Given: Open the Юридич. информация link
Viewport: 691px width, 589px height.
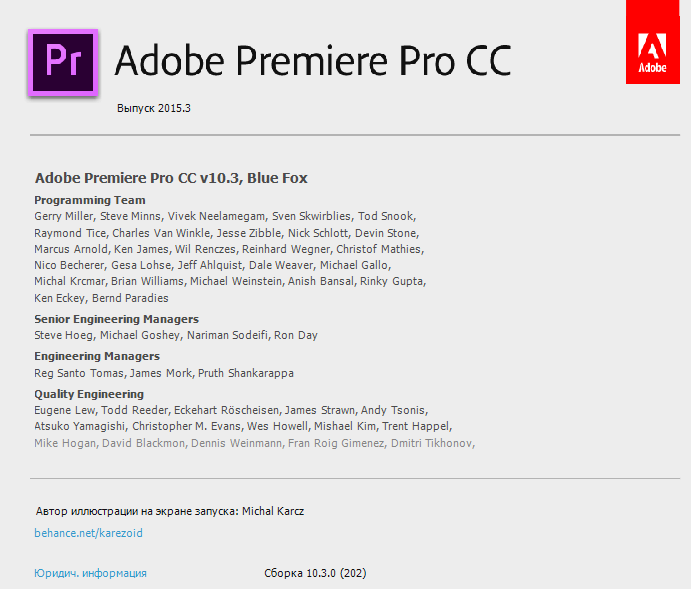Looking at the screenshot, I should tap(90, 573).
